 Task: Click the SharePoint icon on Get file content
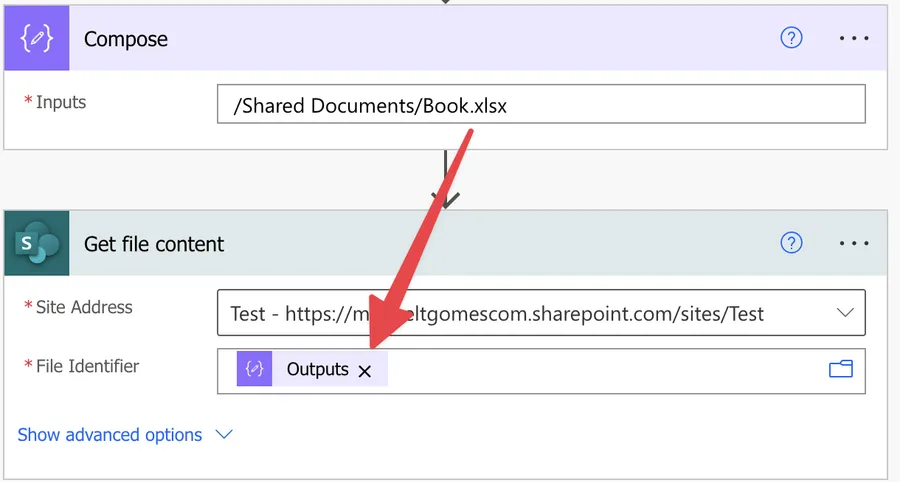click(x=37, y=243)
